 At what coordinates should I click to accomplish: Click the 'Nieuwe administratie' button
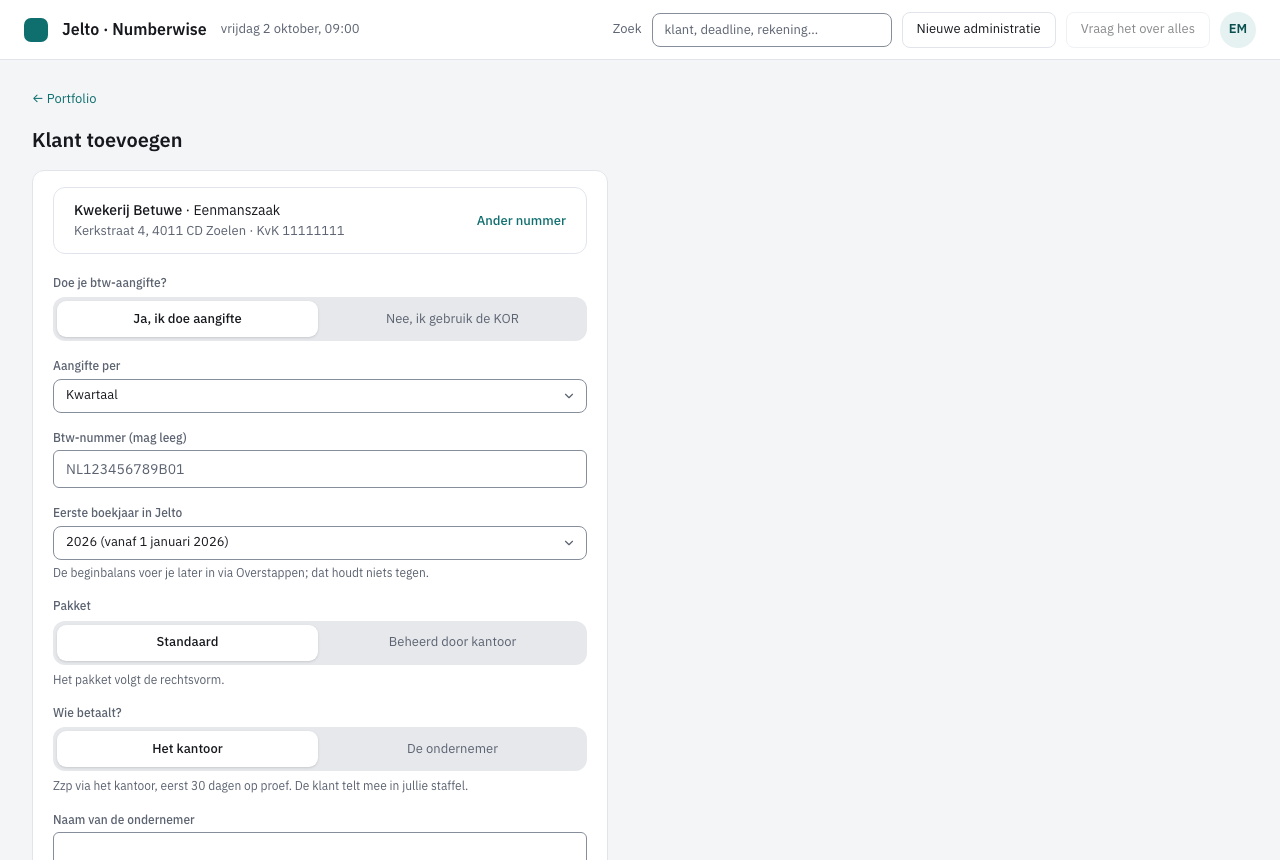click(979, 30)
